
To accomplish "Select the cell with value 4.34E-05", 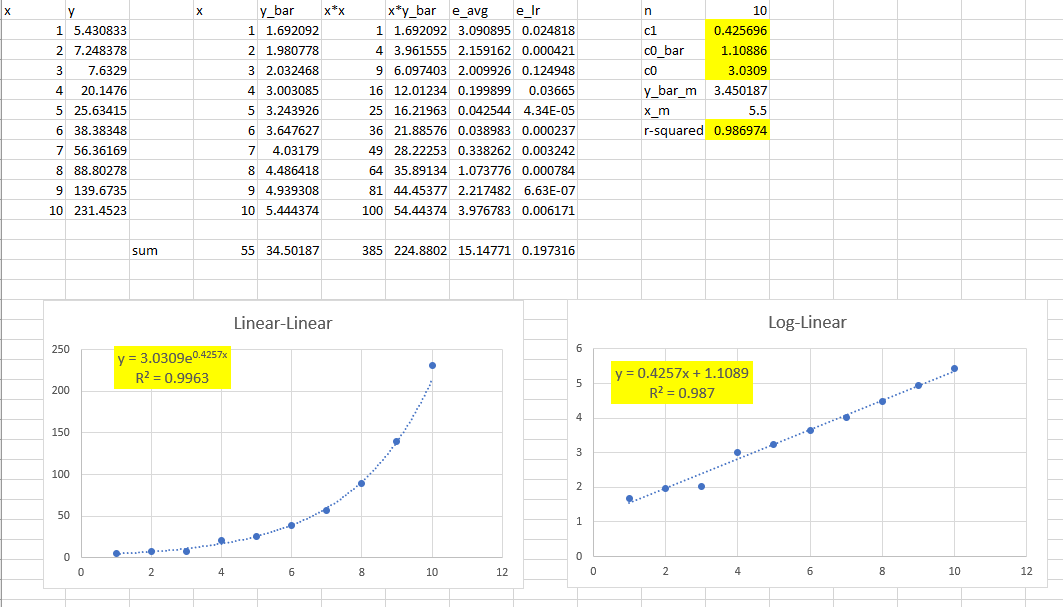I will pos(546,111).
